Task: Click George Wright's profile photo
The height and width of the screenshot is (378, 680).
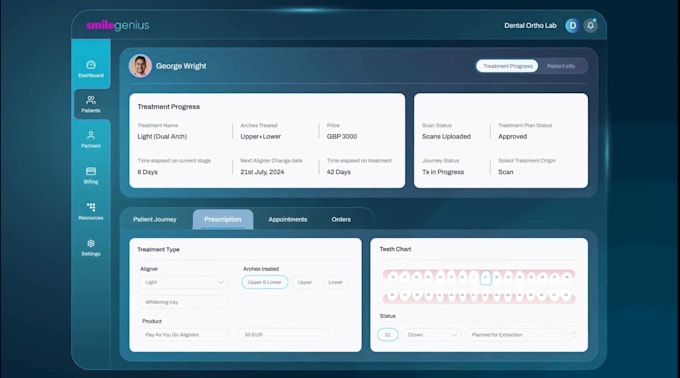Action: tap(140, 66)
